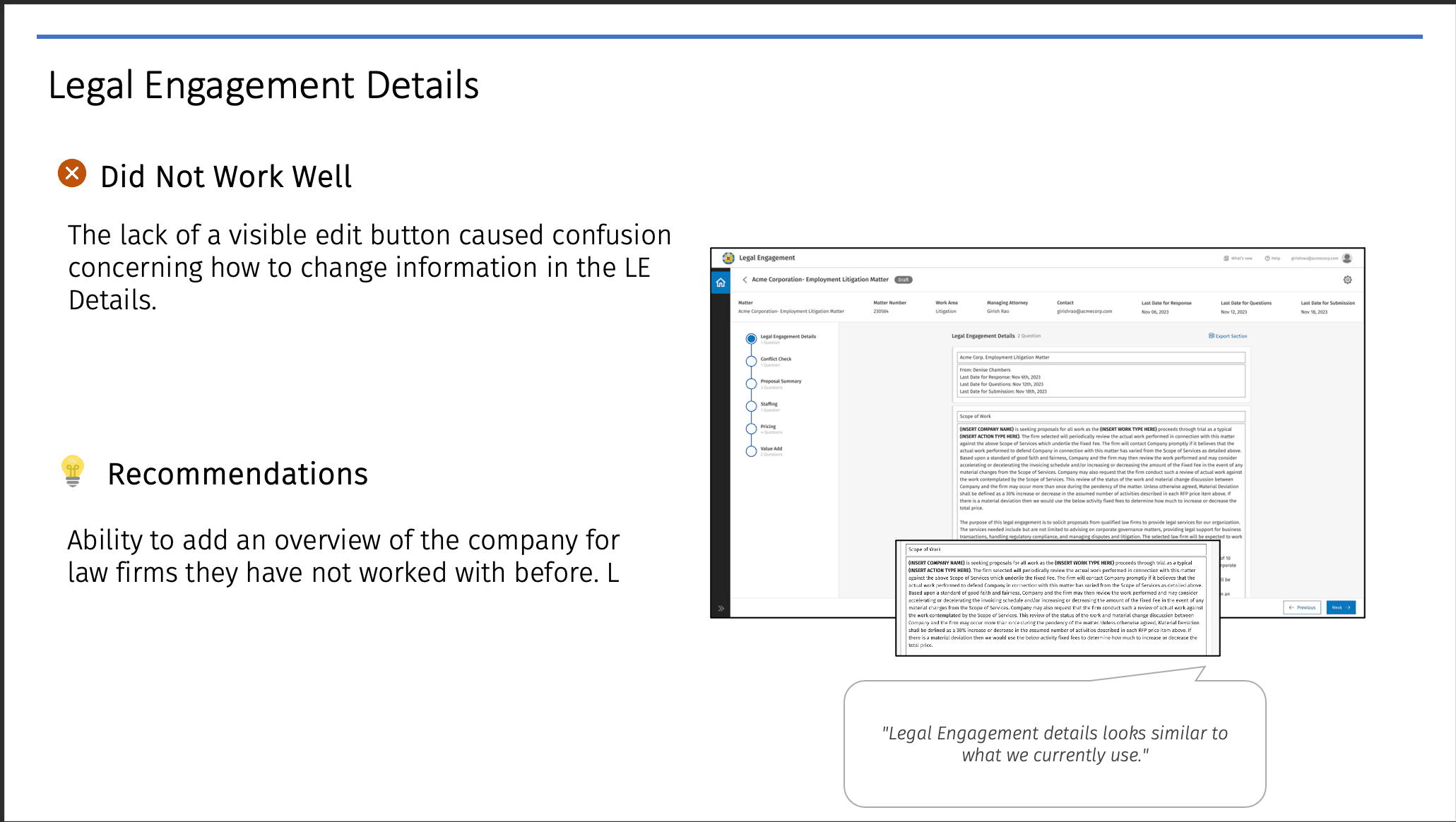Click the Home icon in left sidebar
1456x822 pixels.
coord(721,282)
